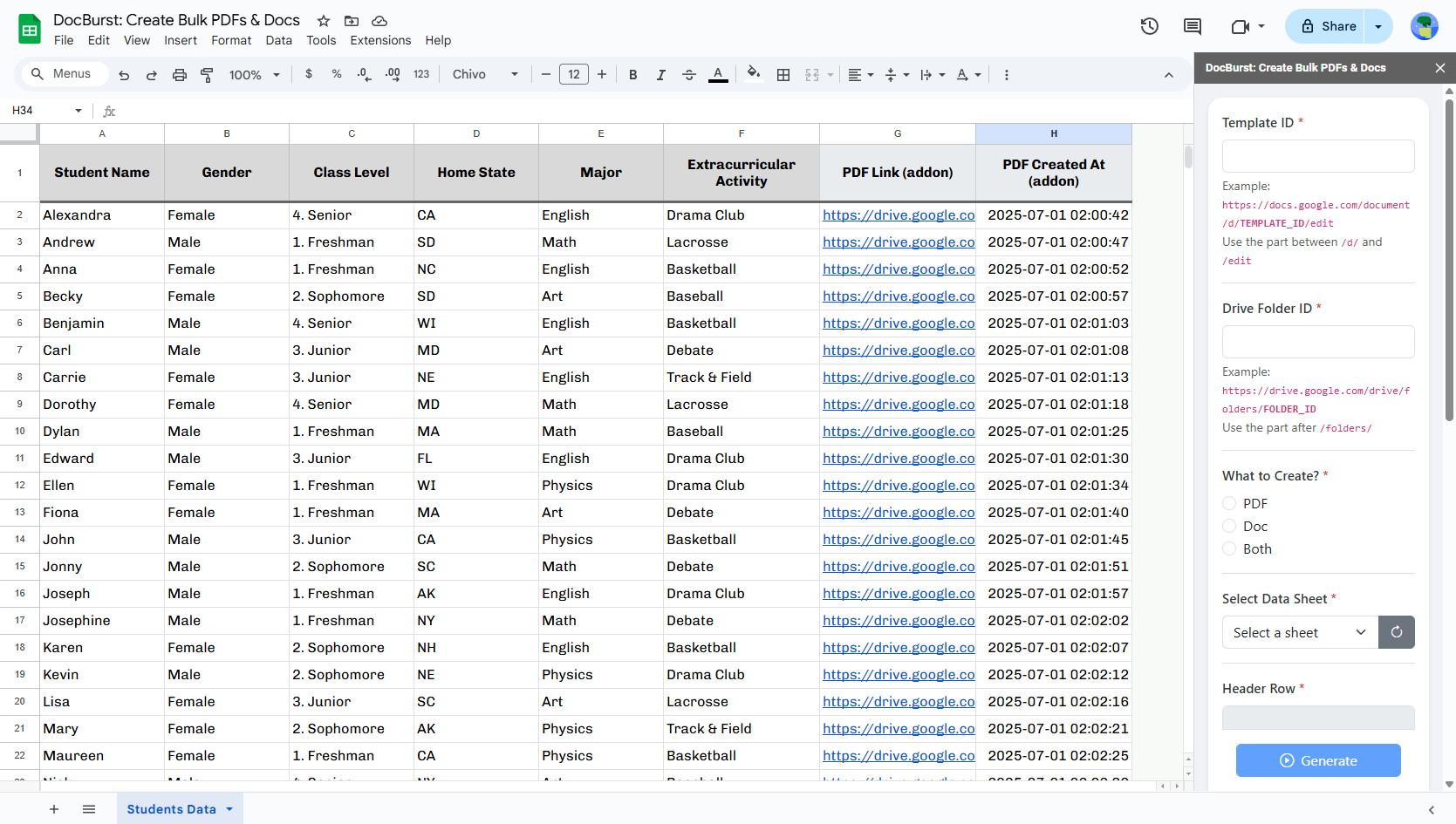Image resolution: width=1456 pixels, height=824 pixels.
Task: Click the paint format icon
Action: (207, 75)
